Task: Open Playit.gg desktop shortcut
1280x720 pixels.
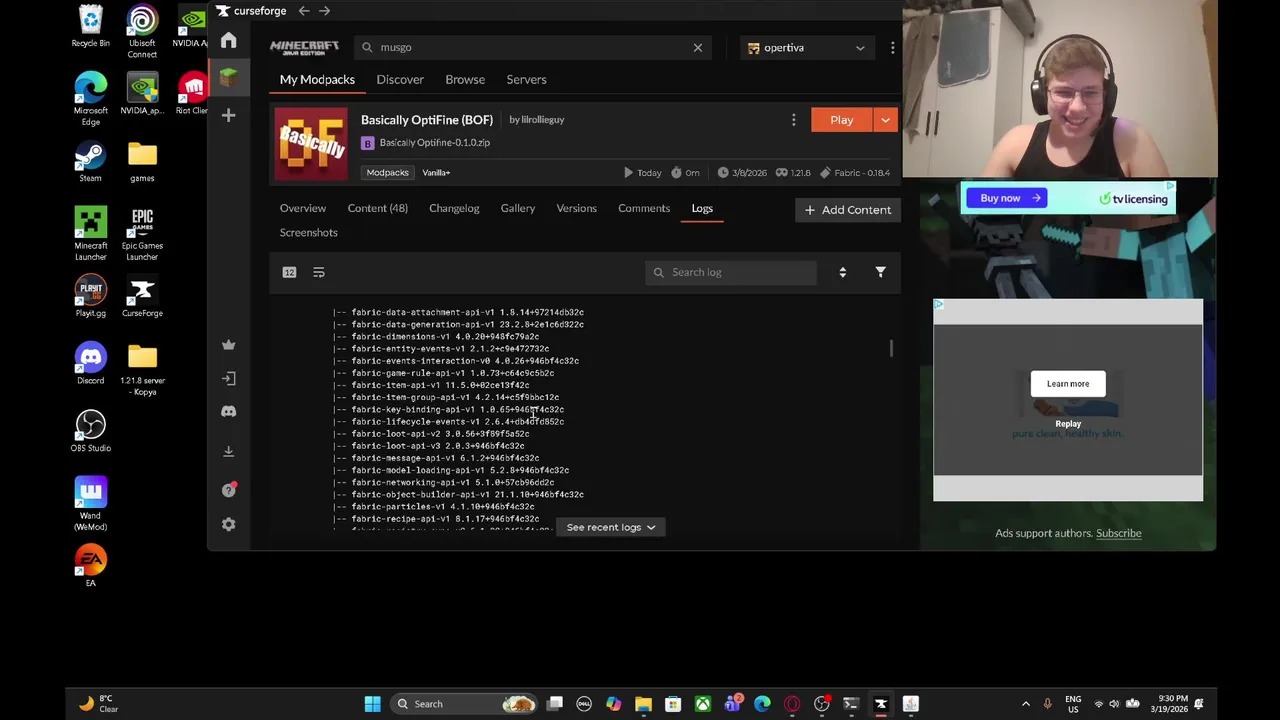Action: point(90,296)
